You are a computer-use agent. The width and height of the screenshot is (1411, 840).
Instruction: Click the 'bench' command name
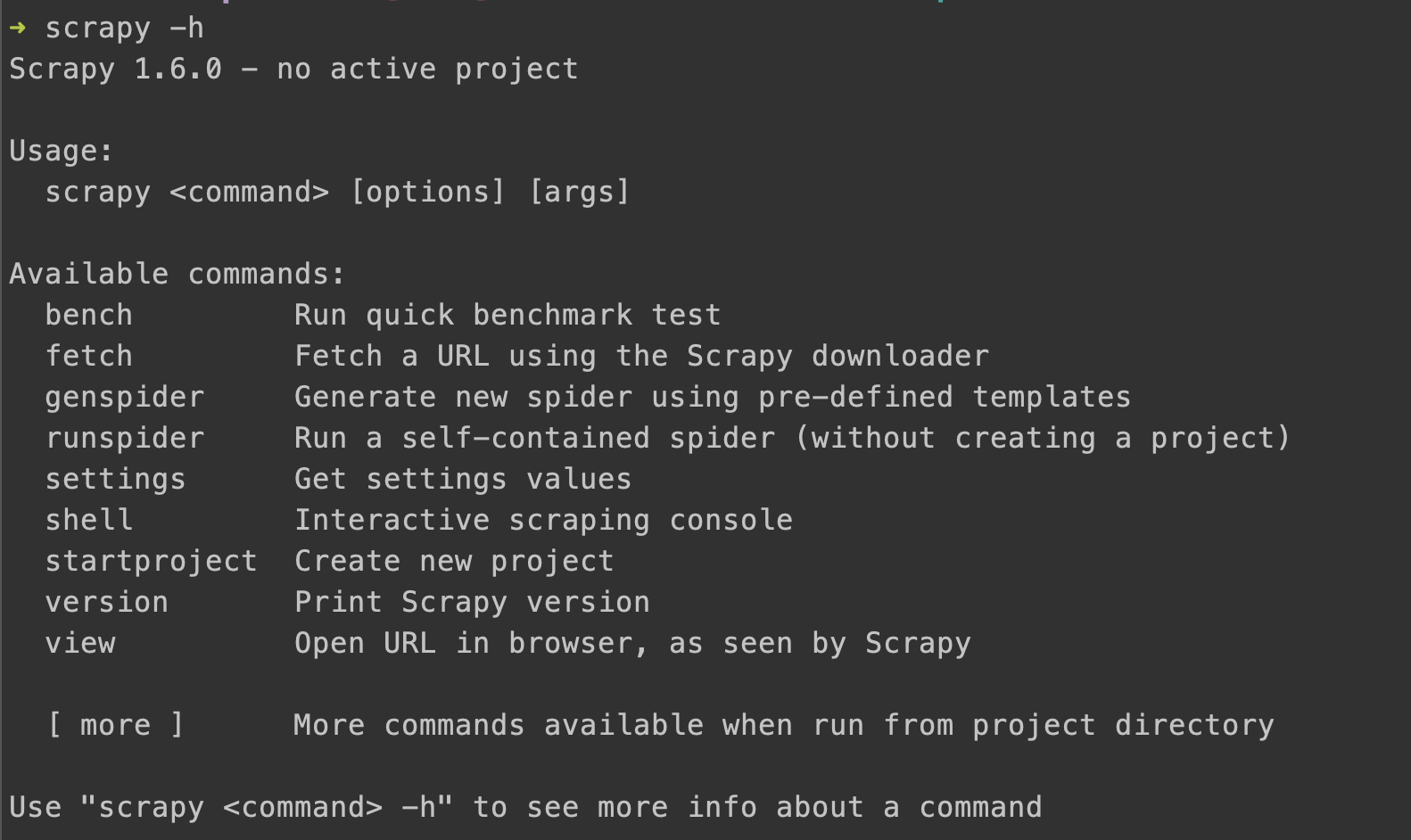point(88,315)
